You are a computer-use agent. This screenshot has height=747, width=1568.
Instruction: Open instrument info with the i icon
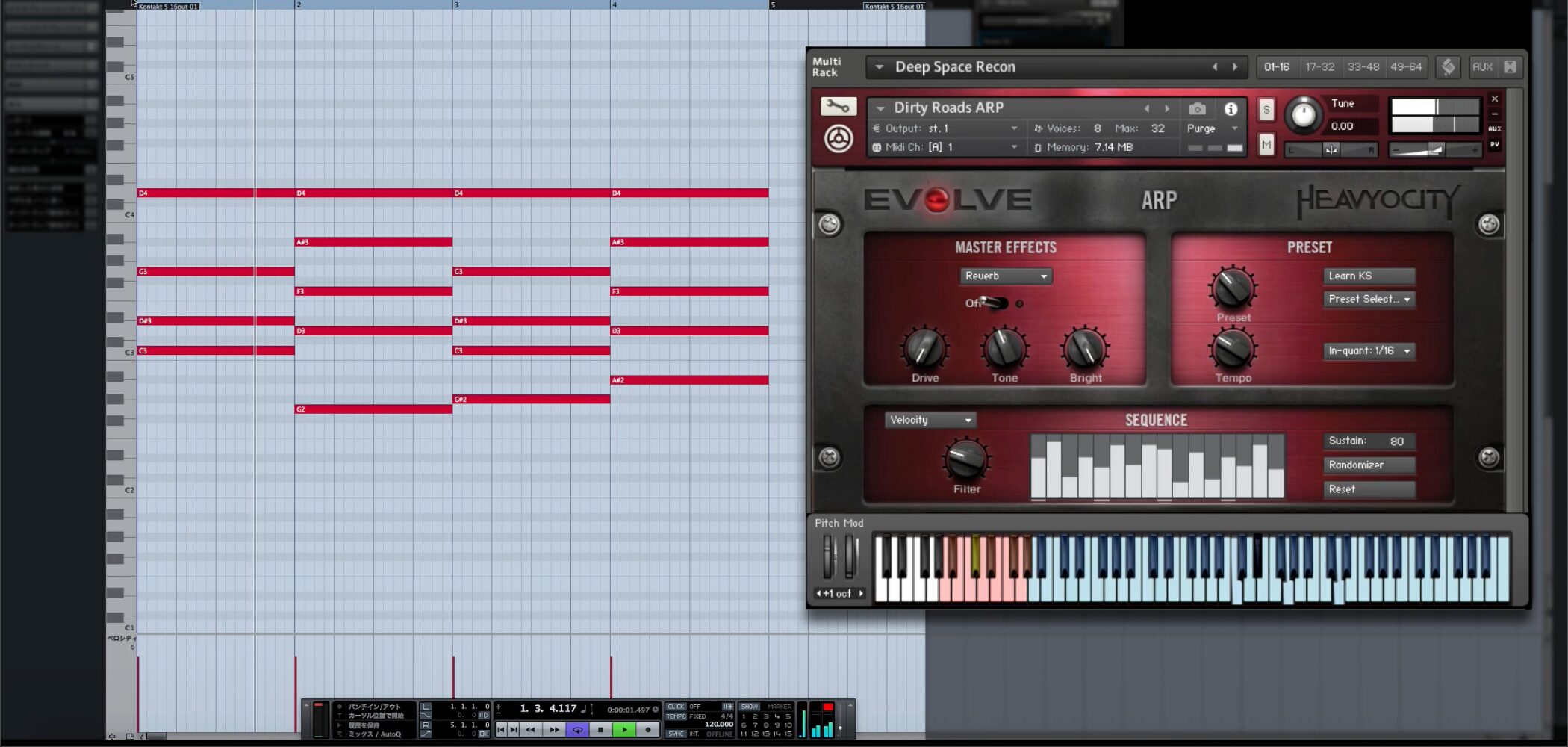coord(1231,109)
